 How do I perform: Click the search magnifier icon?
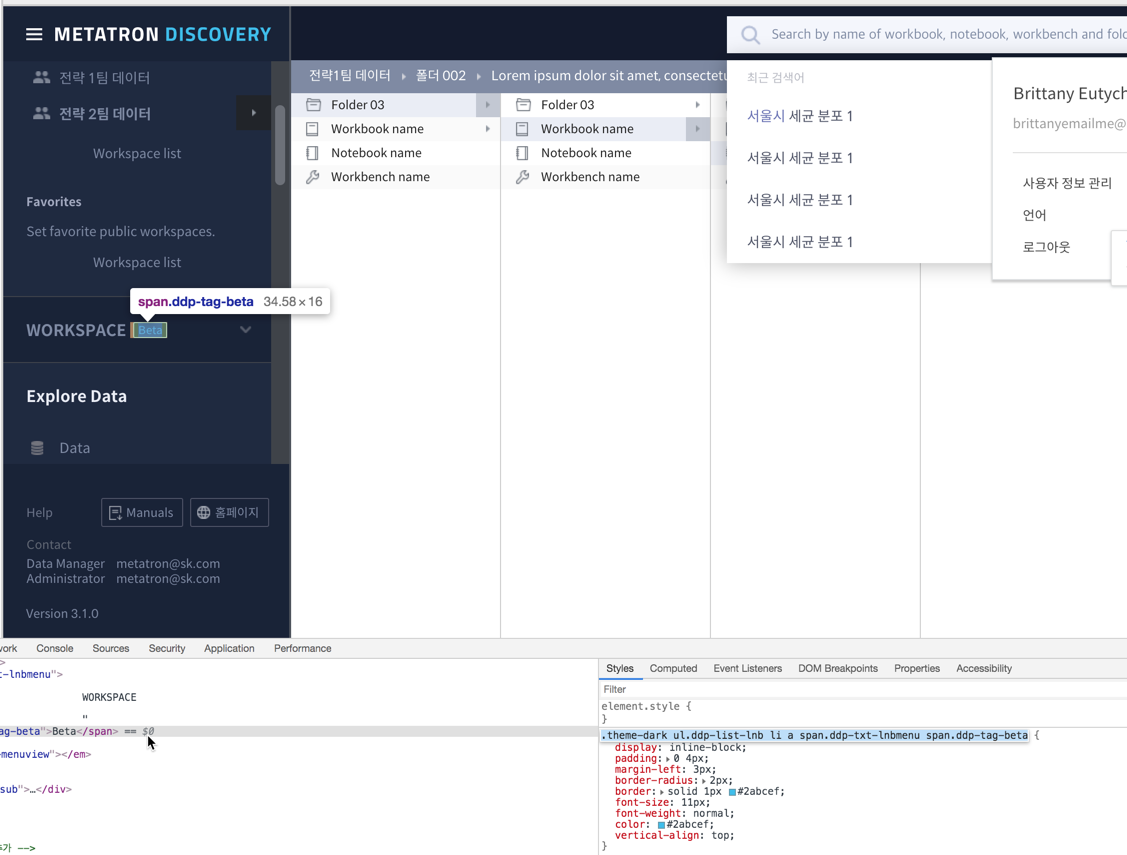click(750, 34)
